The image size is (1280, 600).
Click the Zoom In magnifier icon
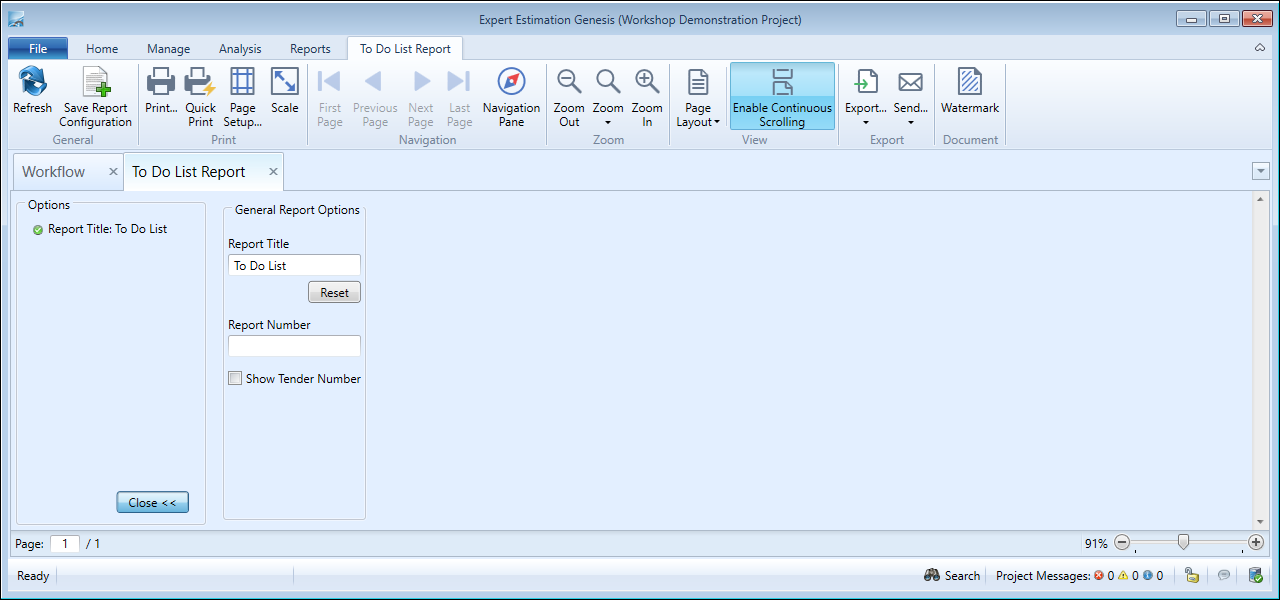[x=647, y=84]
